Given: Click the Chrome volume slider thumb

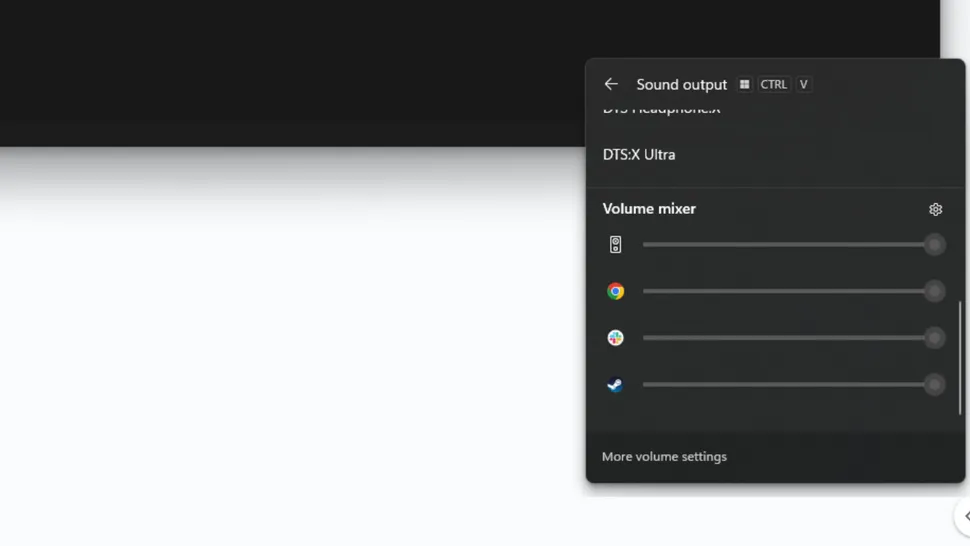Looking at the screenshot, I should [x=934, y=291].
